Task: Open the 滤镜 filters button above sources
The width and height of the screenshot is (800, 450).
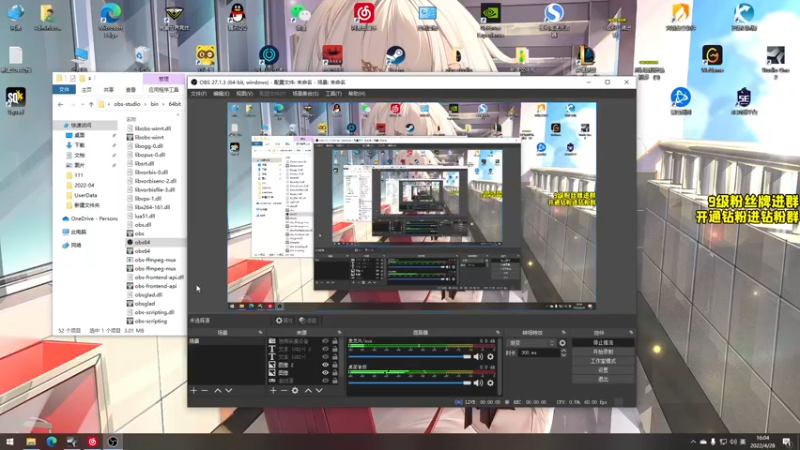Action: click(308, 320)
